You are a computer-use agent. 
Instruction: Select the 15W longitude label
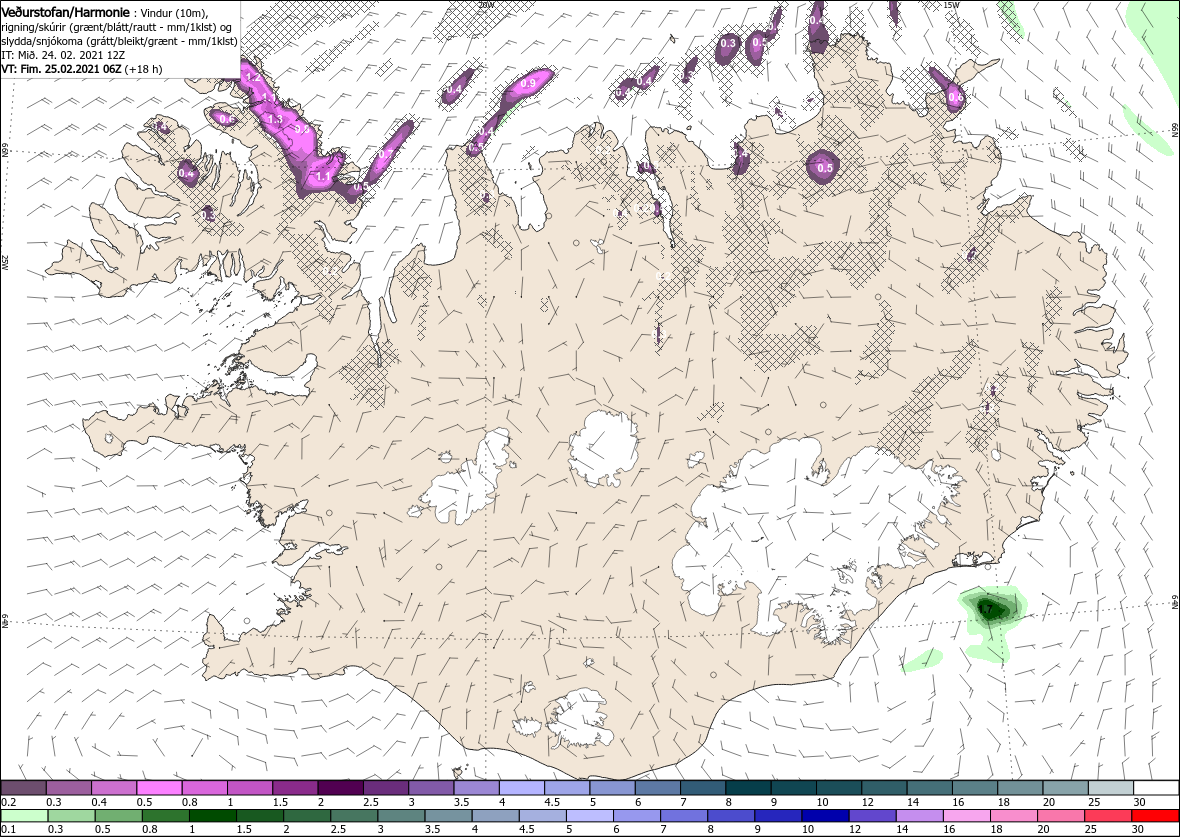(951, 5)
